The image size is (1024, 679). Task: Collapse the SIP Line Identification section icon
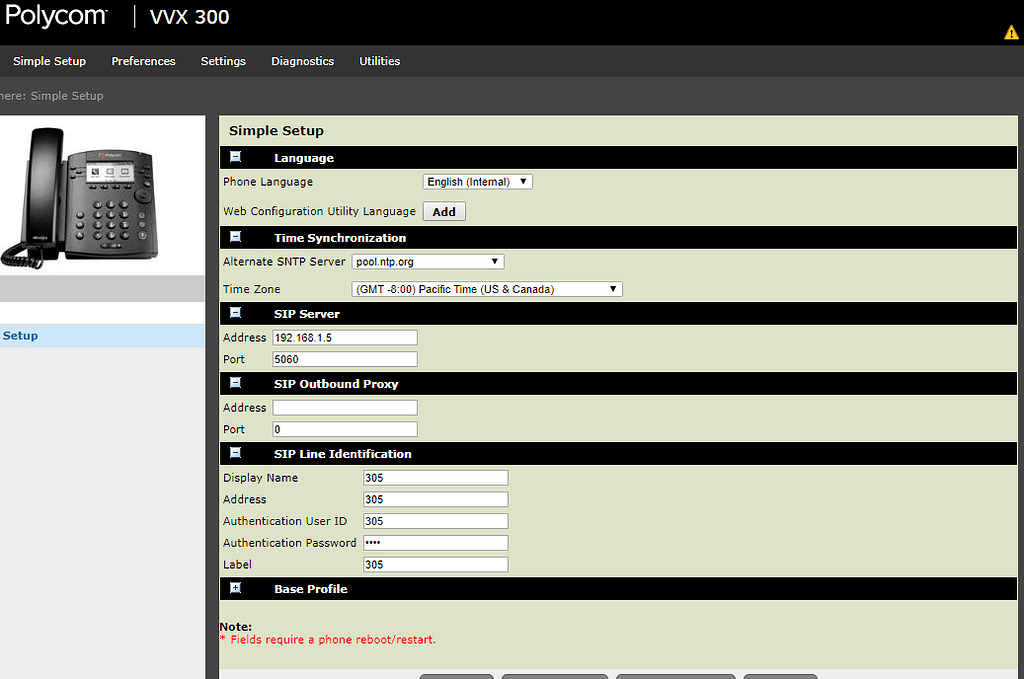click(x=235, y=453)
